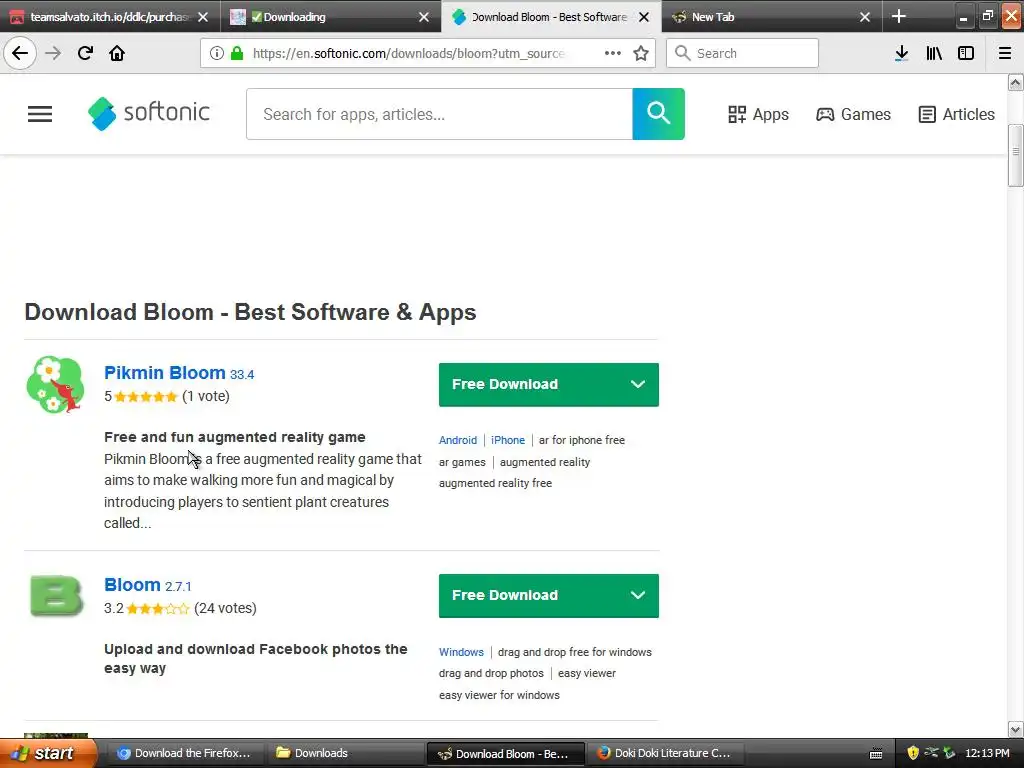Viewport: 1024px width, 768px height.
Task: Focus the Firefox Search box
Action: pyautogui.click(x=742, y=53)
